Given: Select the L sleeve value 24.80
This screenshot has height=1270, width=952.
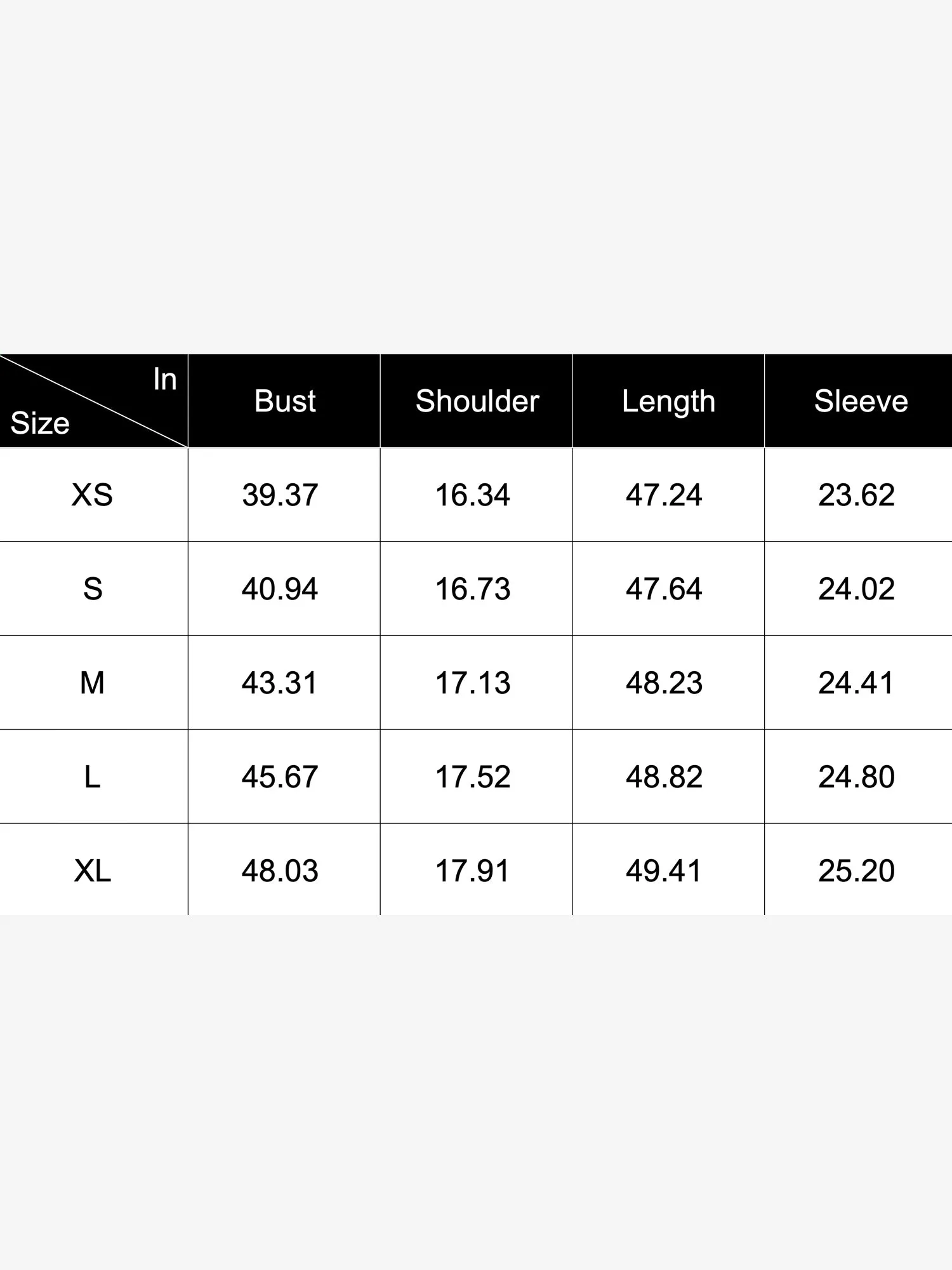Looking at the screenshot, I should tap(856, 777).
